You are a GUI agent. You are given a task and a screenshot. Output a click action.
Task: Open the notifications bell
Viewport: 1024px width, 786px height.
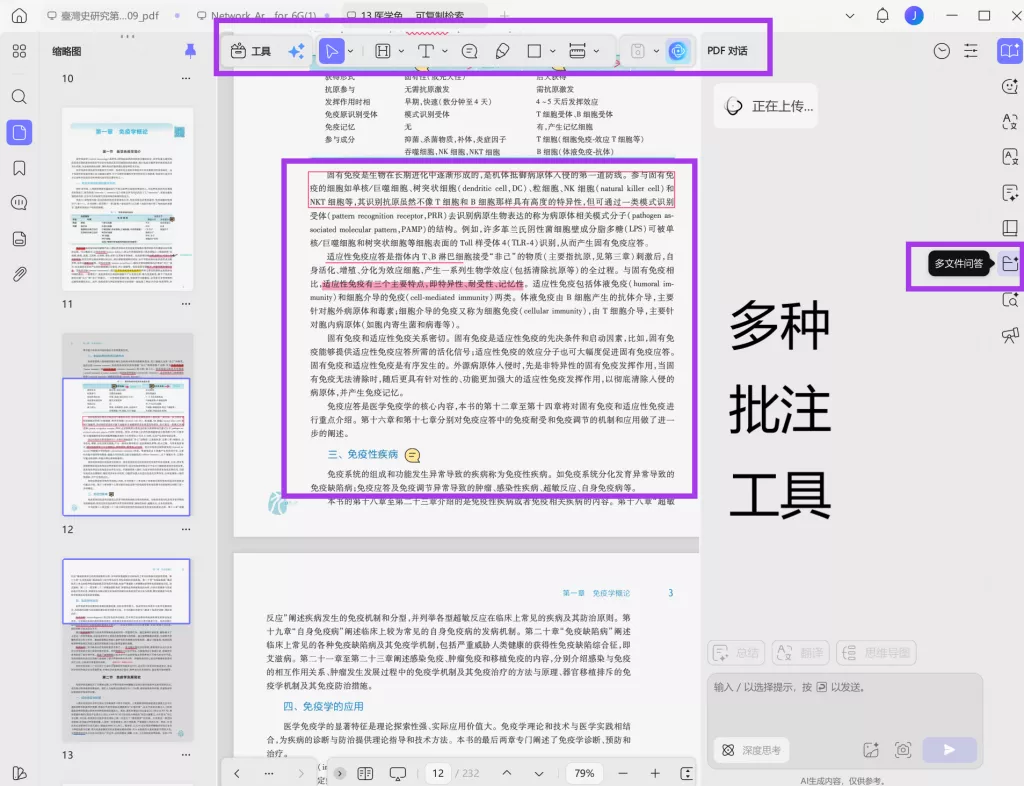point(882,16)
